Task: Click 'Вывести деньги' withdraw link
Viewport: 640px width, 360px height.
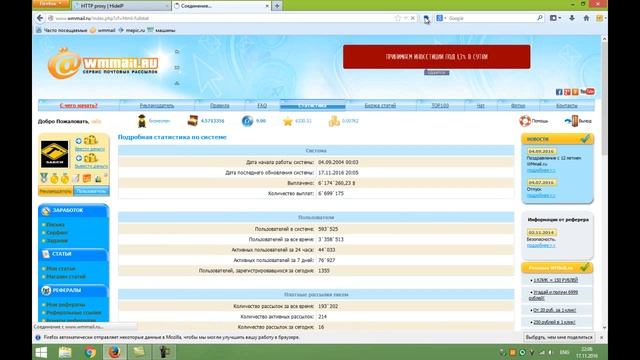Action: coord(91,166)
